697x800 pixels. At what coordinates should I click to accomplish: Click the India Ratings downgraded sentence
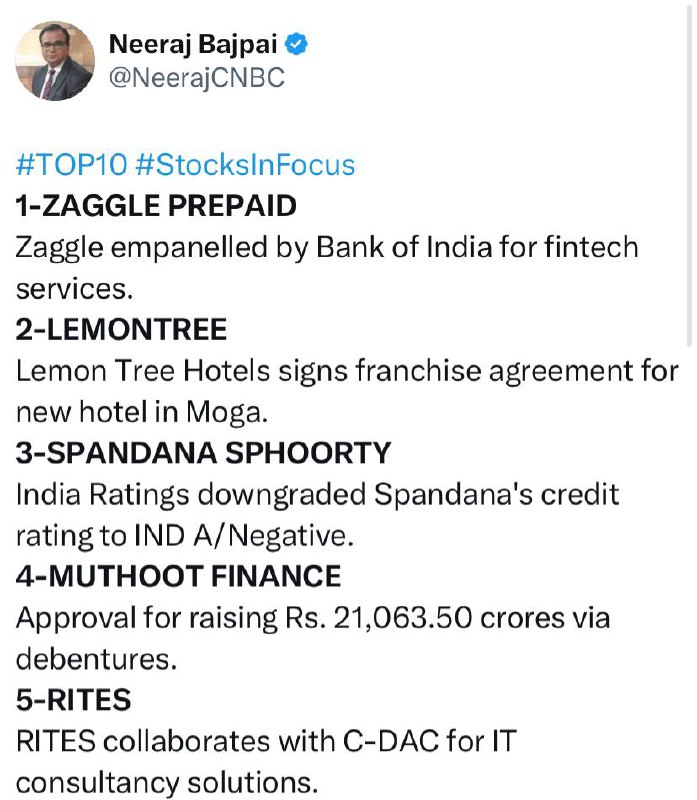pyautogui.click(x=317, y=515)
